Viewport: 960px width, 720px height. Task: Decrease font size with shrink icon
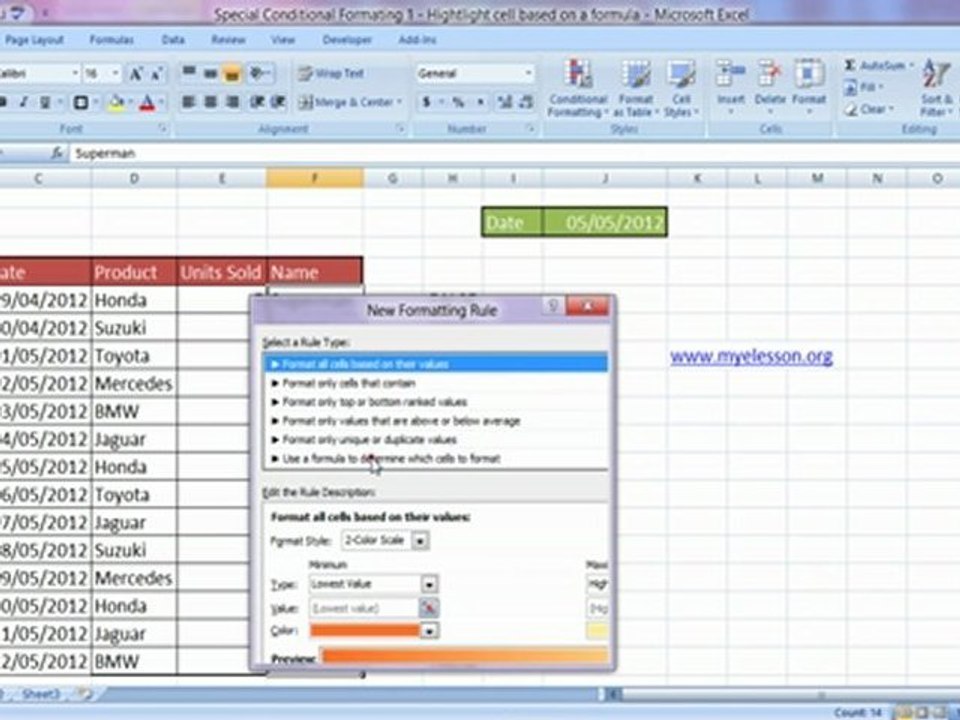[x=156, y=74]
